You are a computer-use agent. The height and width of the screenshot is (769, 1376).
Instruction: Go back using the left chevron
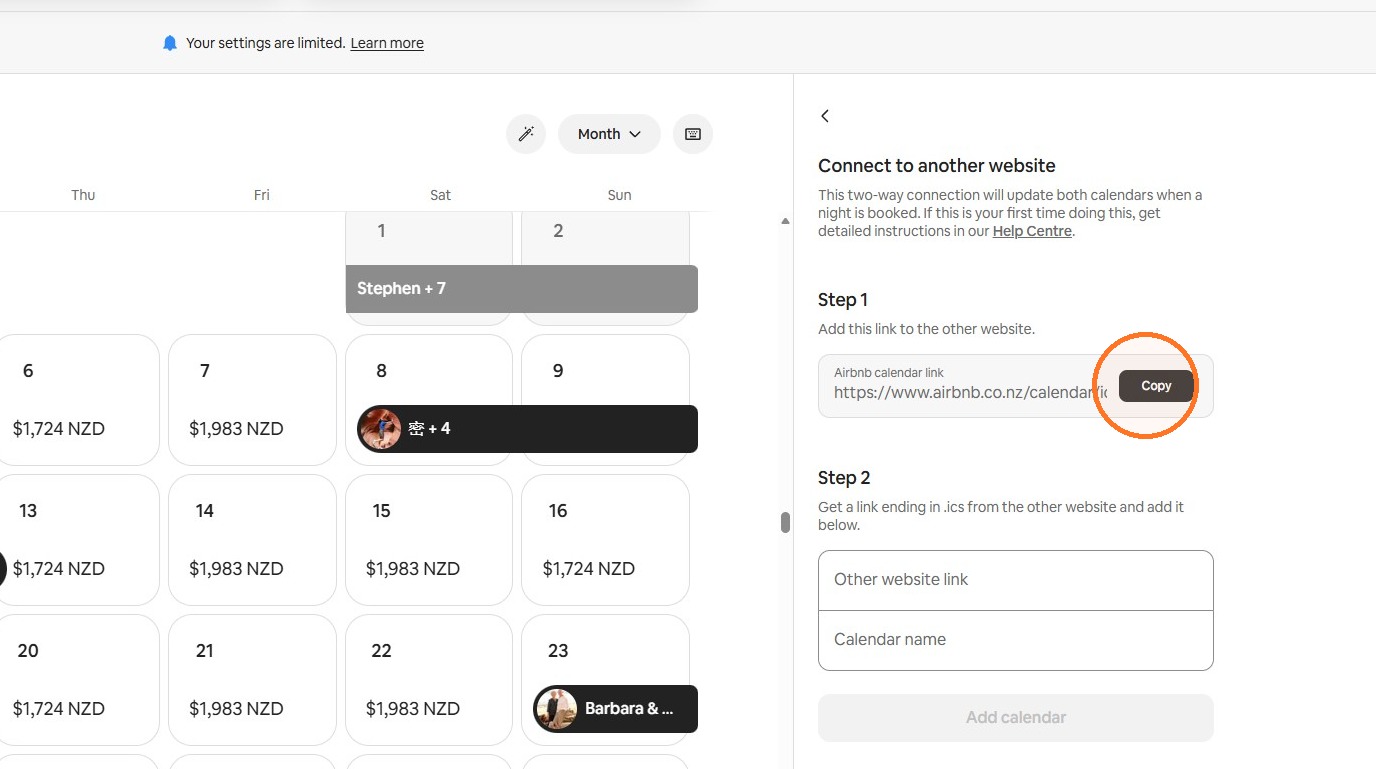coord(825,116)
